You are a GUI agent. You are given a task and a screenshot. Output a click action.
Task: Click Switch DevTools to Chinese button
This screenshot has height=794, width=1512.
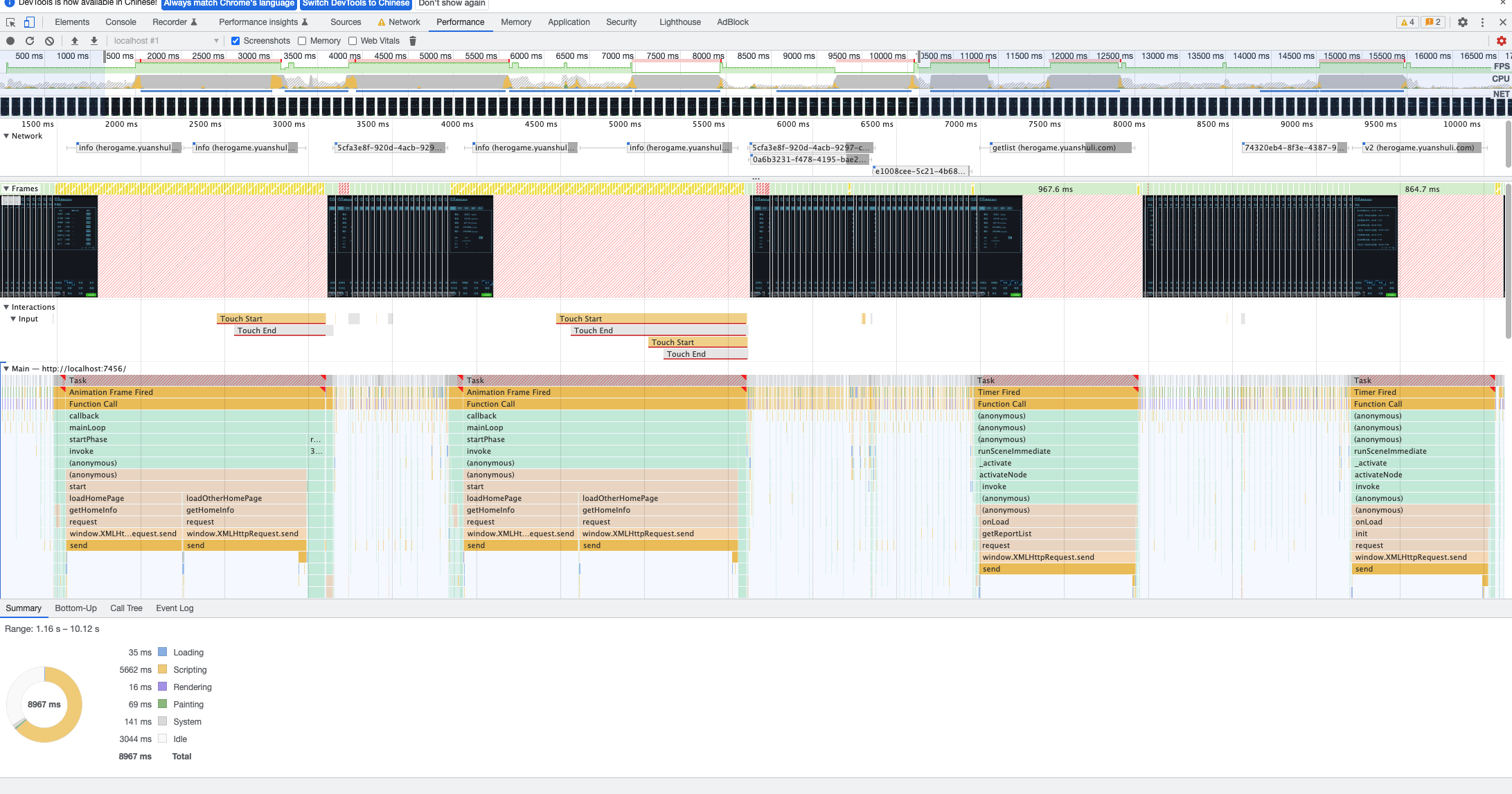(356, 3)
